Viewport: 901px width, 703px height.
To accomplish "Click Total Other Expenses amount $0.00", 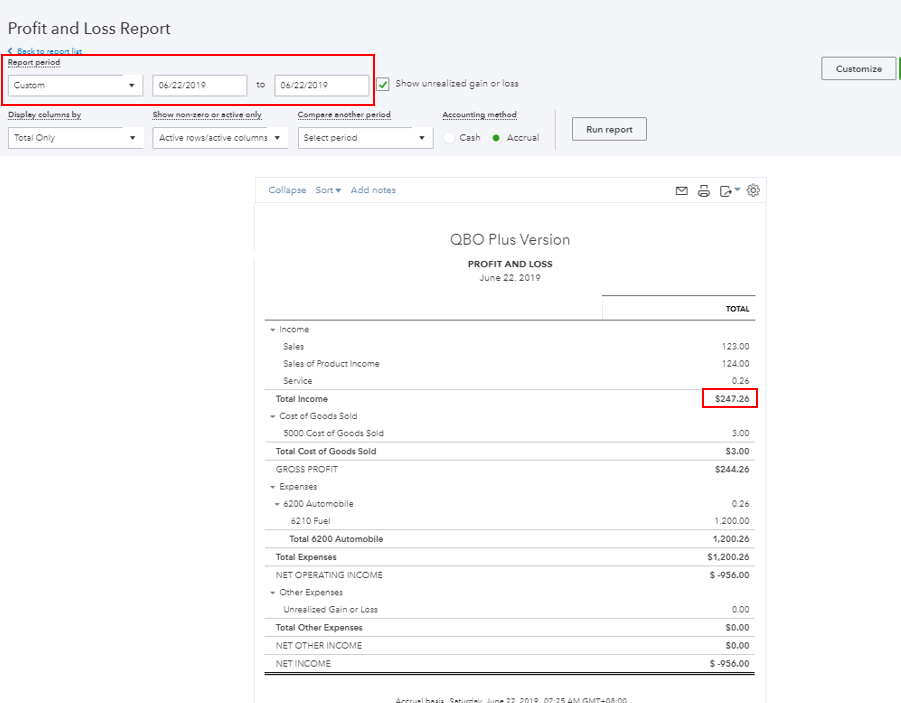I will coord(737,628).
